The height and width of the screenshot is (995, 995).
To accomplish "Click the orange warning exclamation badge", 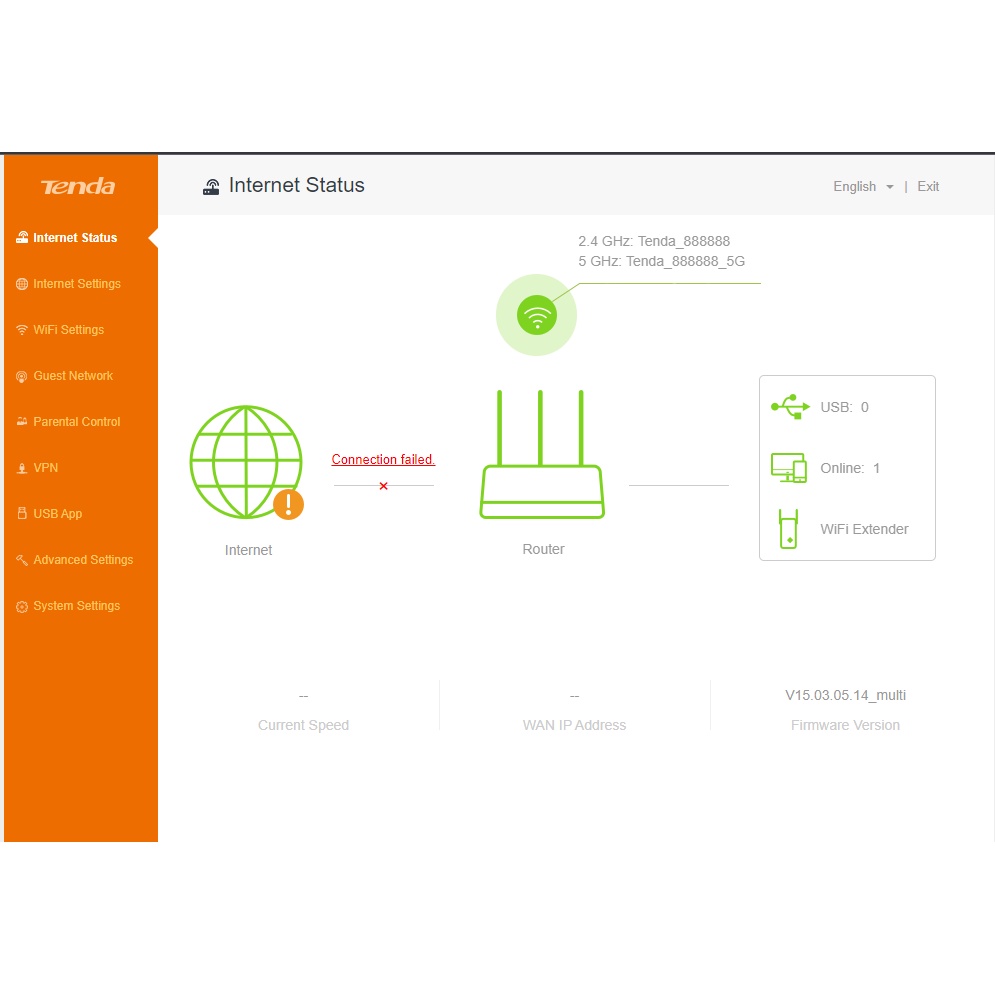I will coord(288,504).
